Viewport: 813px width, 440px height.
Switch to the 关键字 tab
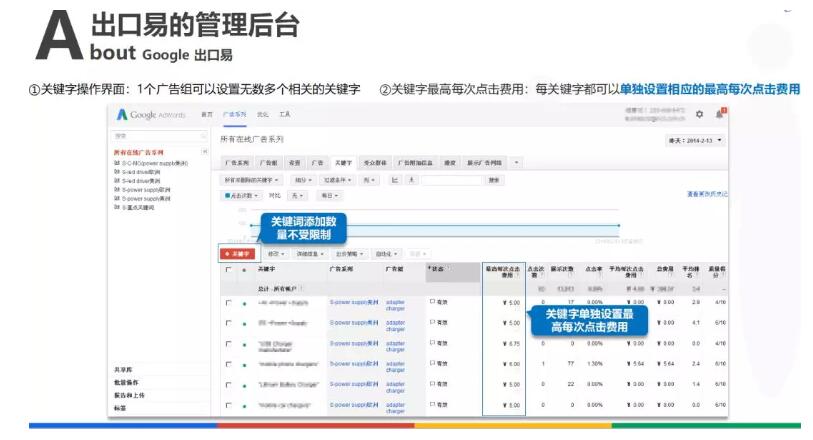(x=343, y=162)
